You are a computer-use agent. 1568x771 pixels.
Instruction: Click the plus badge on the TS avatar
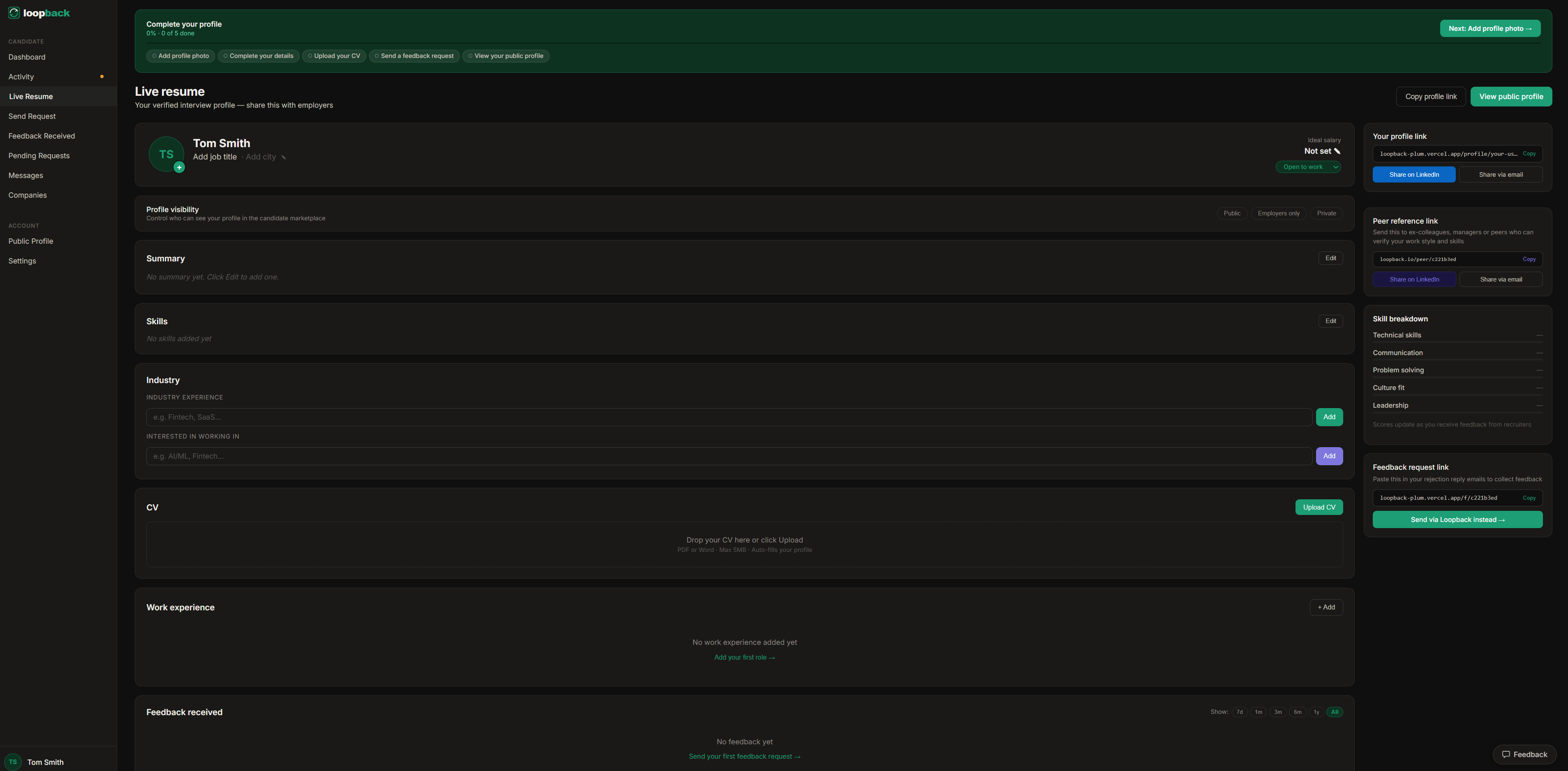[179, 167]
